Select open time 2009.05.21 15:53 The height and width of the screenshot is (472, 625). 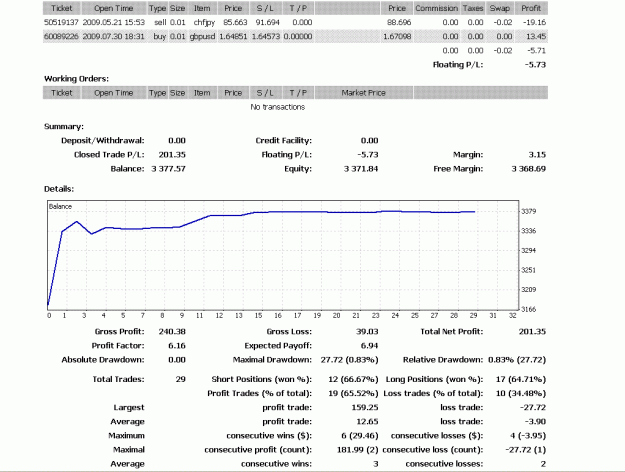click(114, 22)
